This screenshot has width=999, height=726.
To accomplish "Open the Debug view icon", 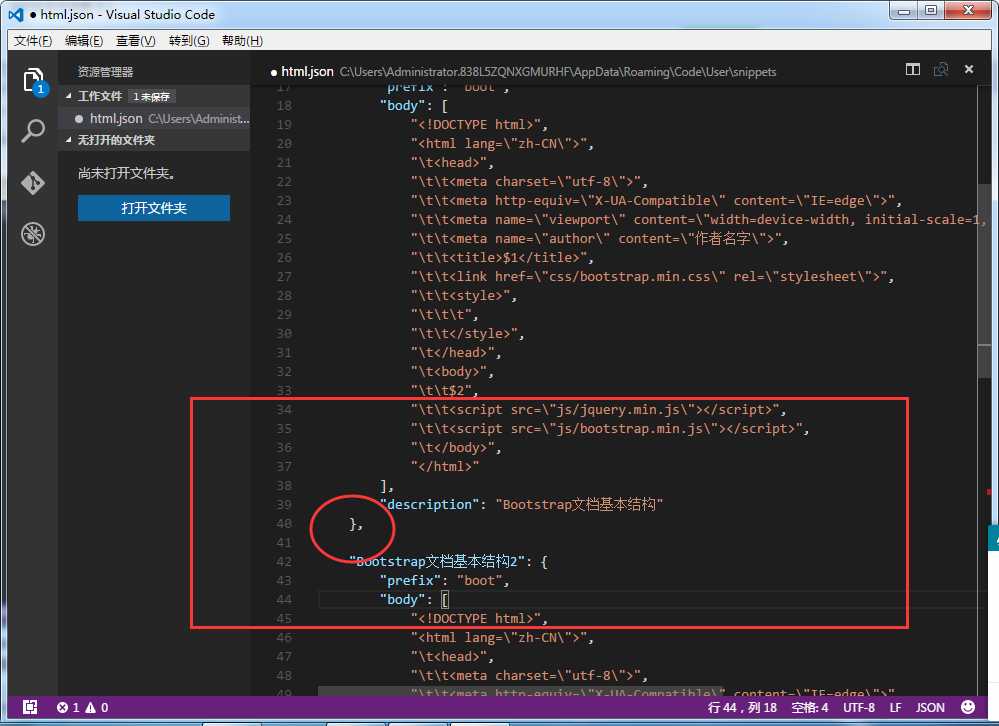I will click(x=32, y=234).
